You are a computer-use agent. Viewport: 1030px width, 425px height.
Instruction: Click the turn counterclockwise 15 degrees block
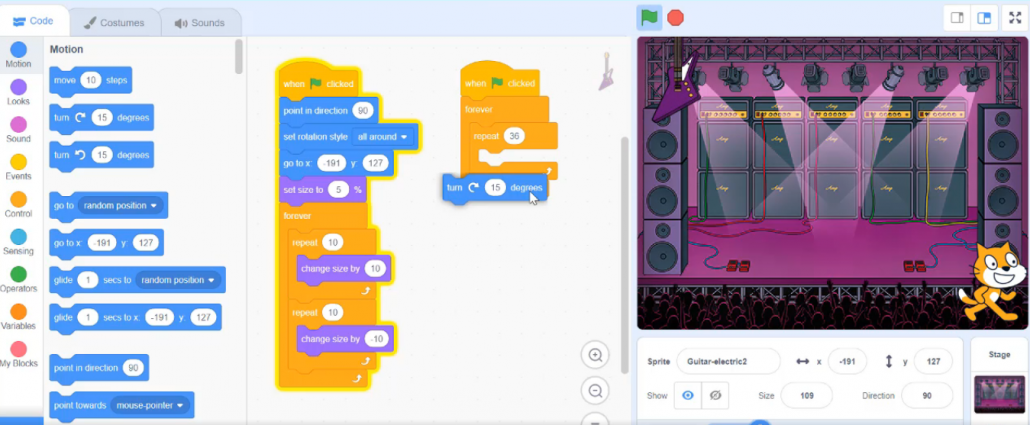point(101,155)
